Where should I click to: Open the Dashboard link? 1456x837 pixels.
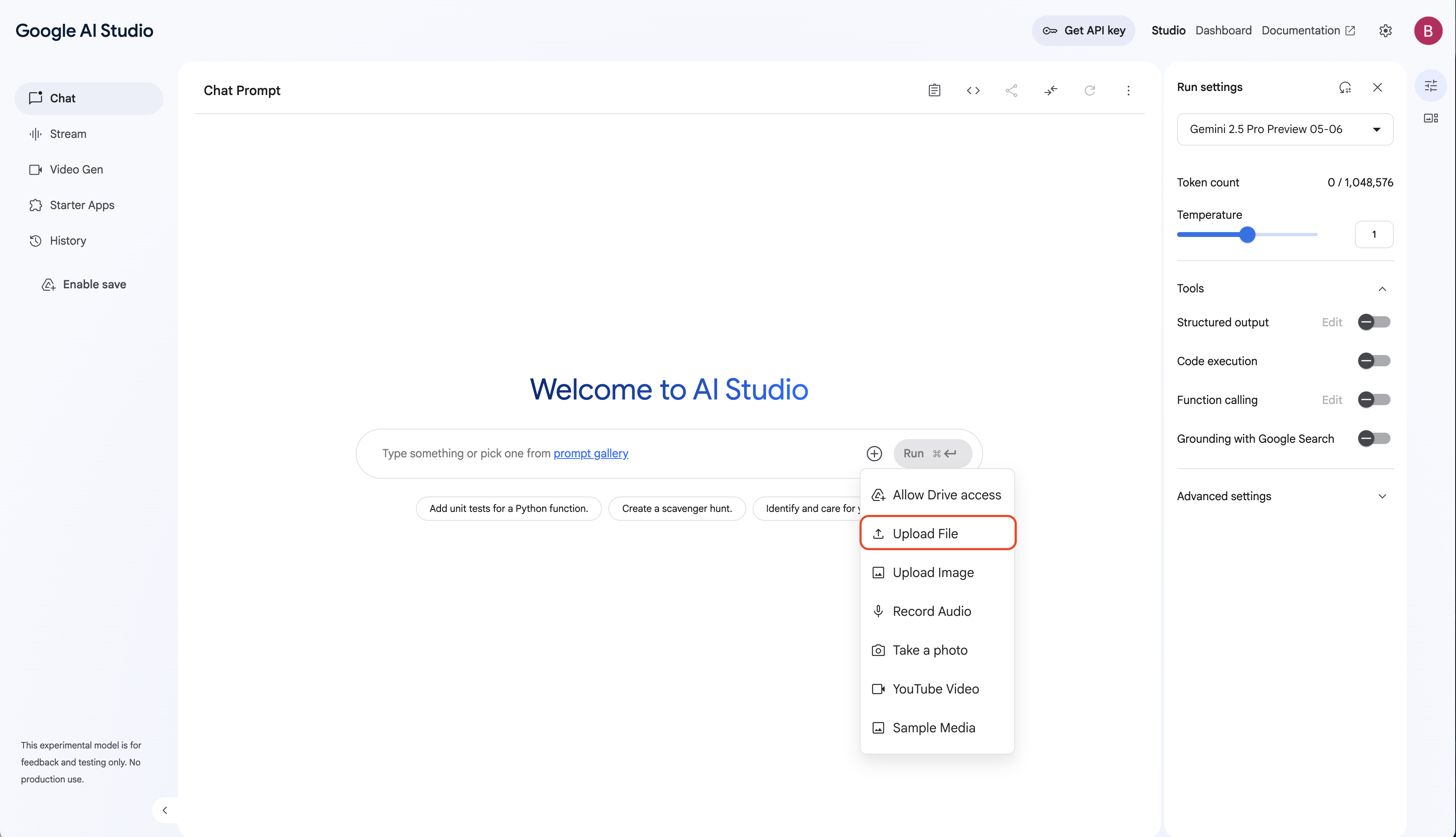point(1223,30)
